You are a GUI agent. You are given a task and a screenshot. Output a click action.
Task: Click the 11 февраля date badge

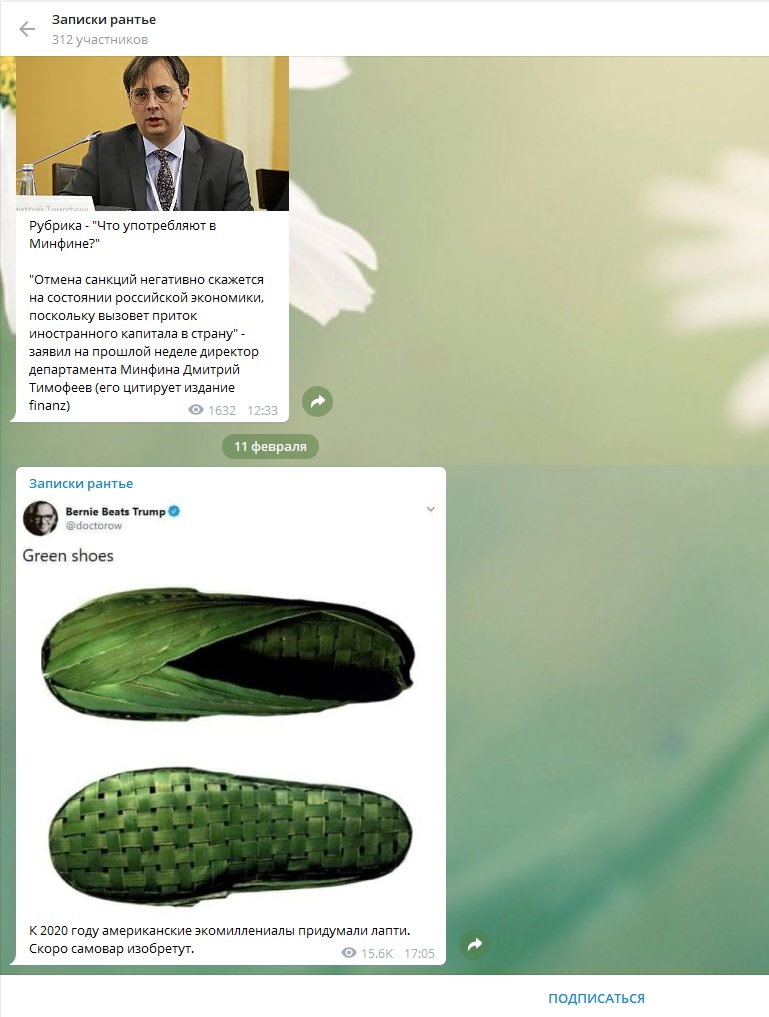(270, 446)
